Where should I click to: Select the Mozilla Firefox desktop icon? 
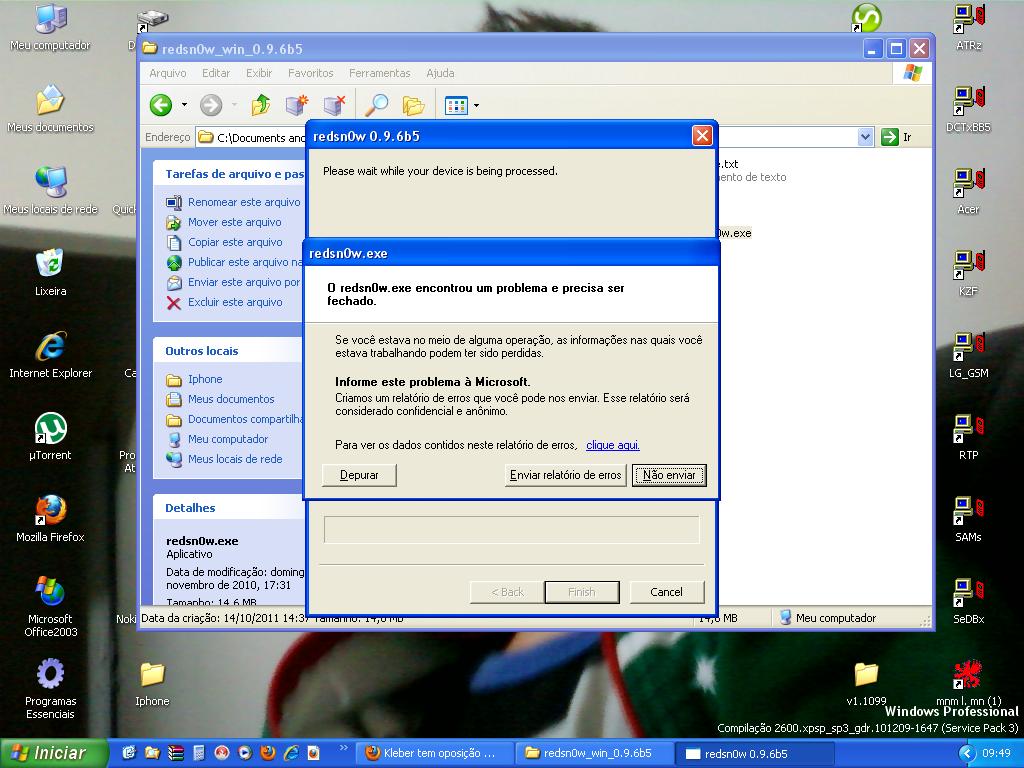[x=50, y=519]
